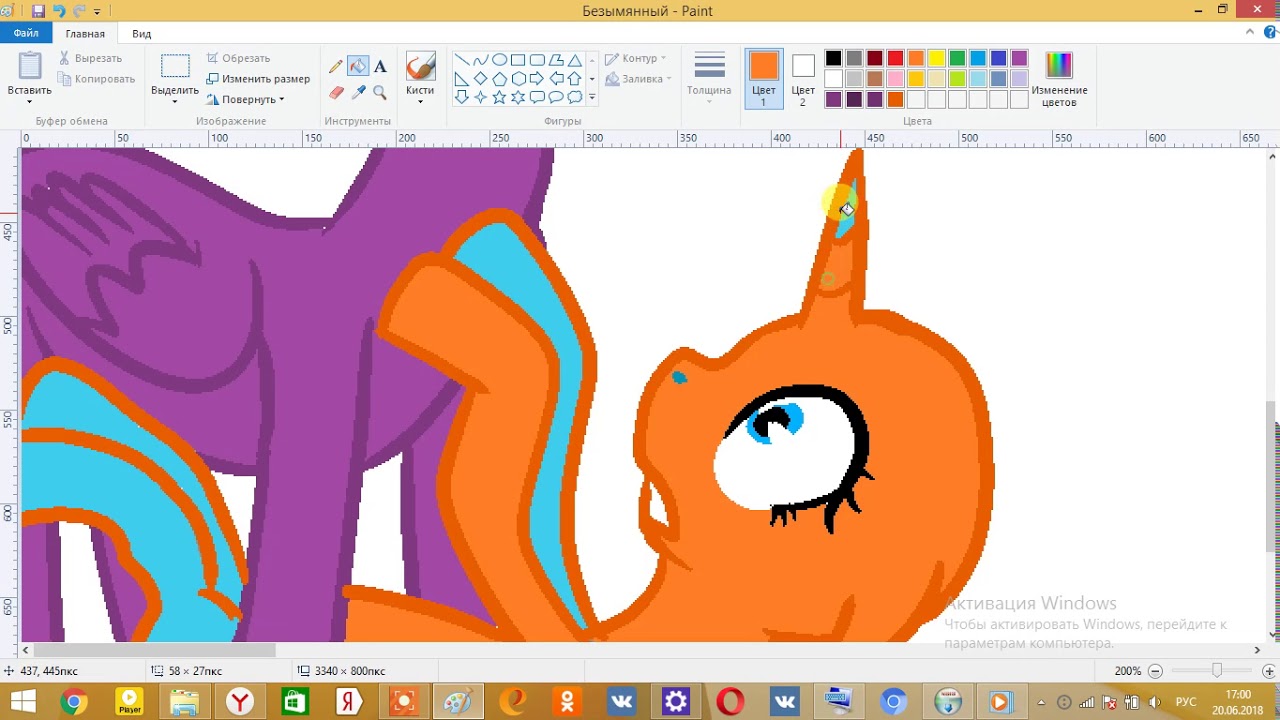
Task: Click the zoom slider handle
Action: (x=1217, y=671)
